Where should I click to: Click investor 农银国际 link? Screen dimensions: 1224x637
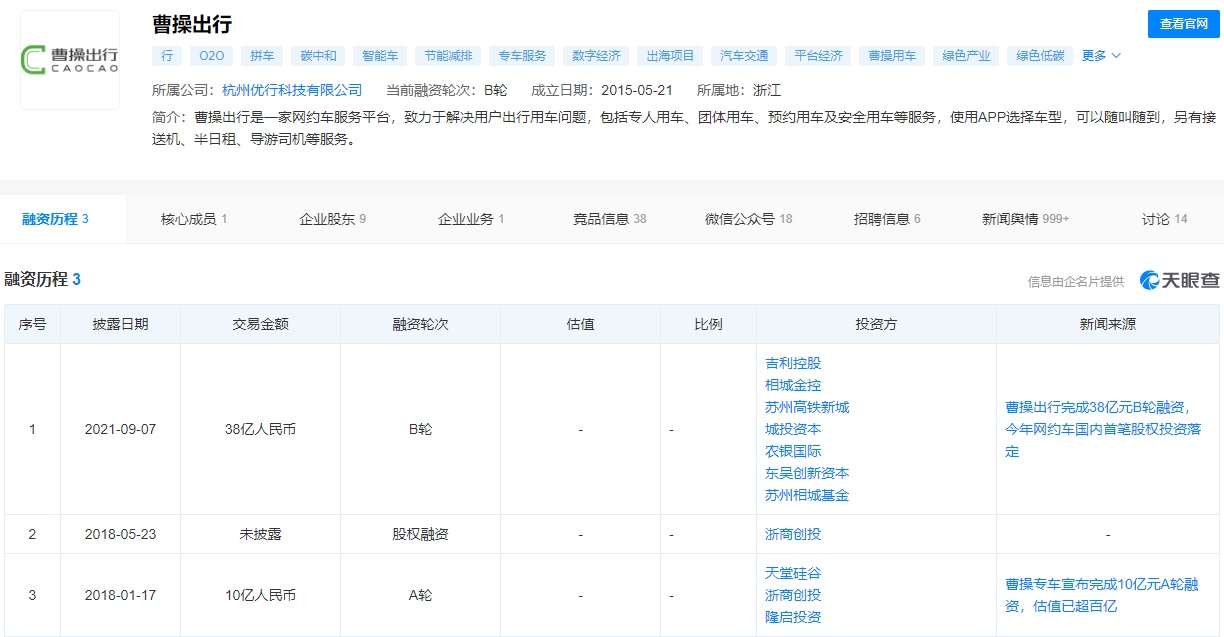click(793, 451)
